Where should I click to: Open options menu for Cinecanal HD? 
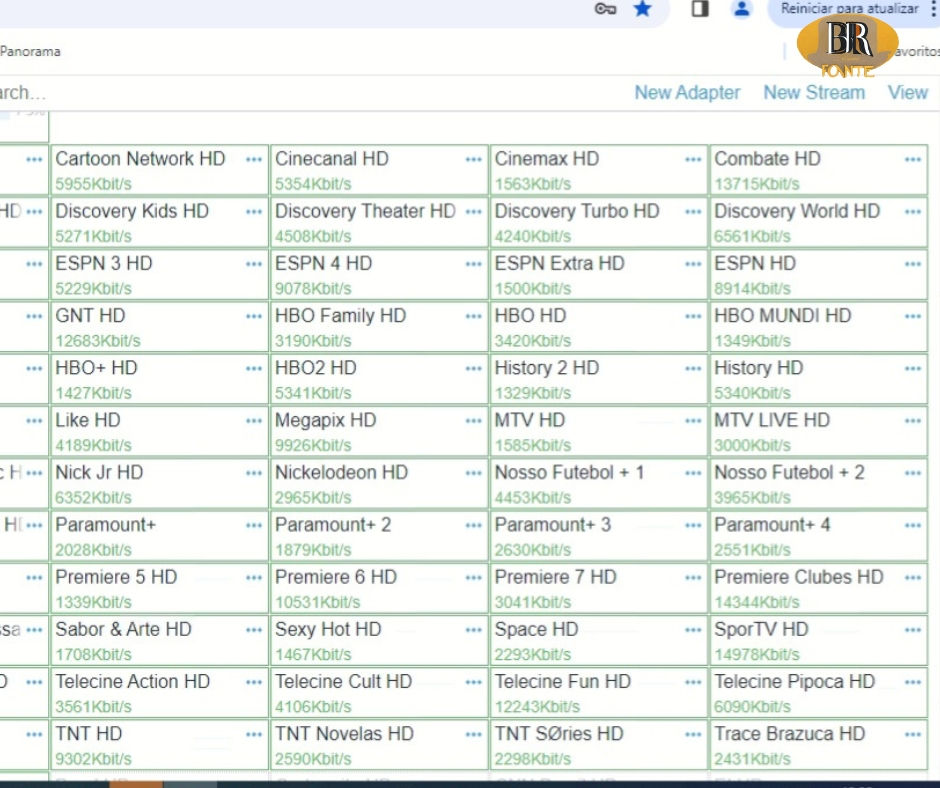pos(474,160)
